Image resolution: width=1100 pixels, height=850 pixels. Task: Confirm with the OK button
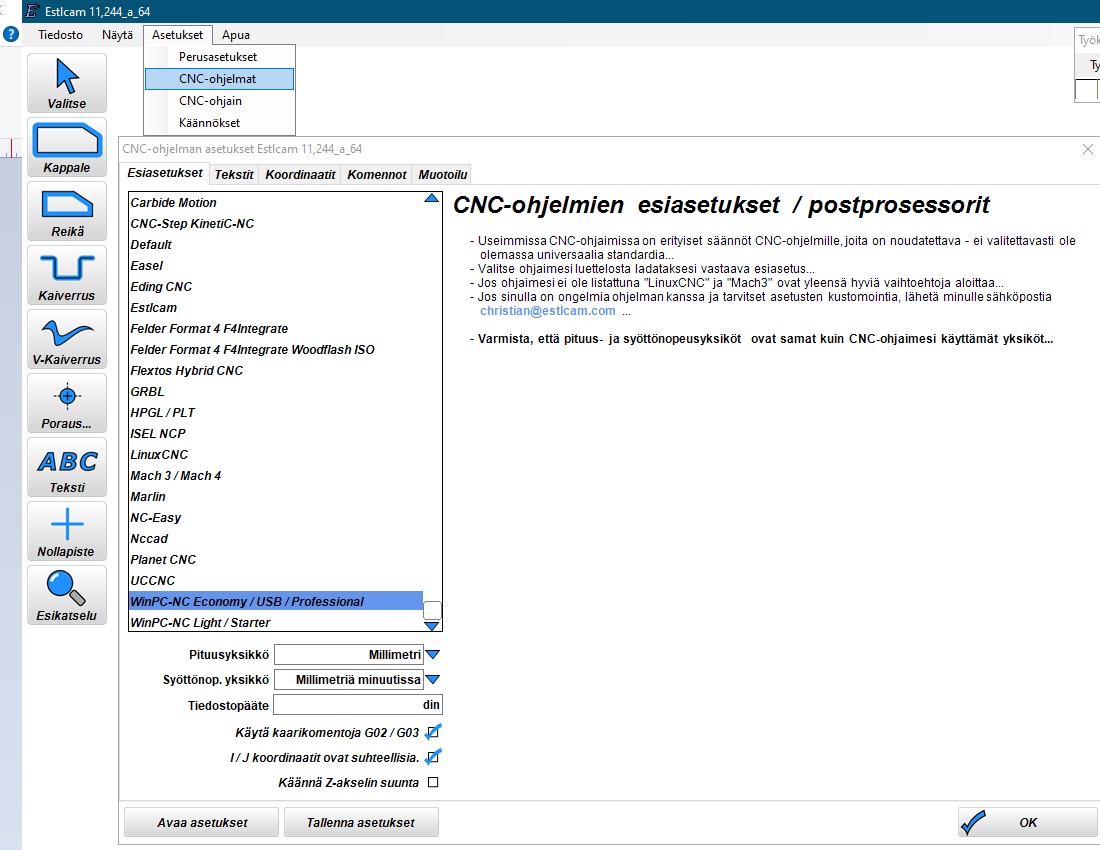[1028, 822]
